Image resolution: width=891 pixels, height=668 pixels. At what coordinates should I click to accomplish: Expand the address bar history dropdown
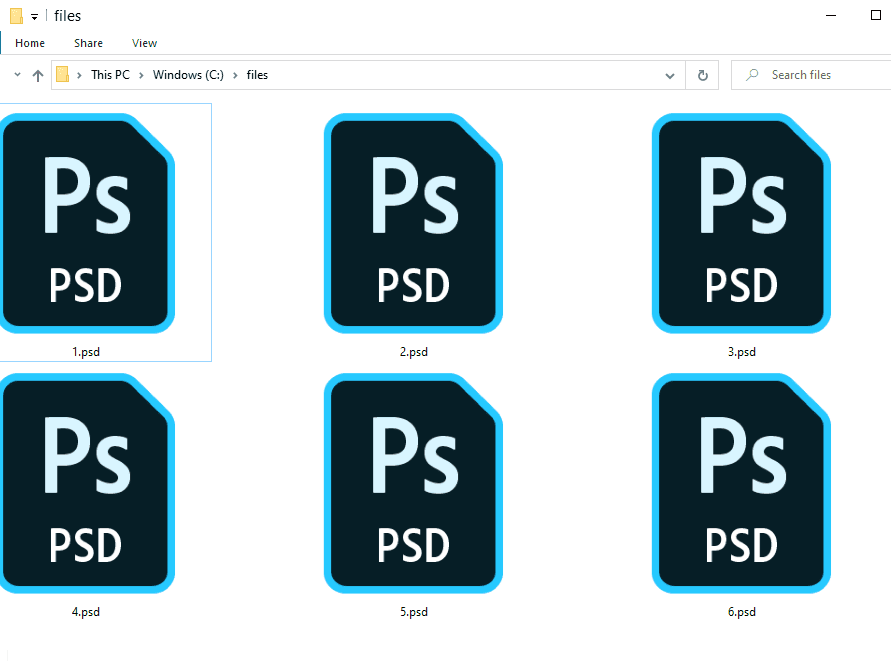pos(670,76)
